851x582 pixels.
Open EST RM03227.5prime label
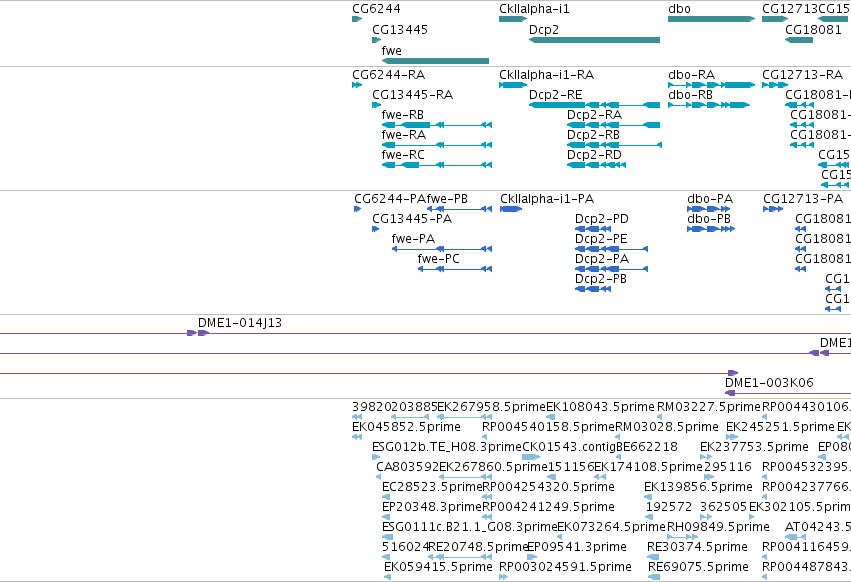pyautogui.click(x=709, y=407)
